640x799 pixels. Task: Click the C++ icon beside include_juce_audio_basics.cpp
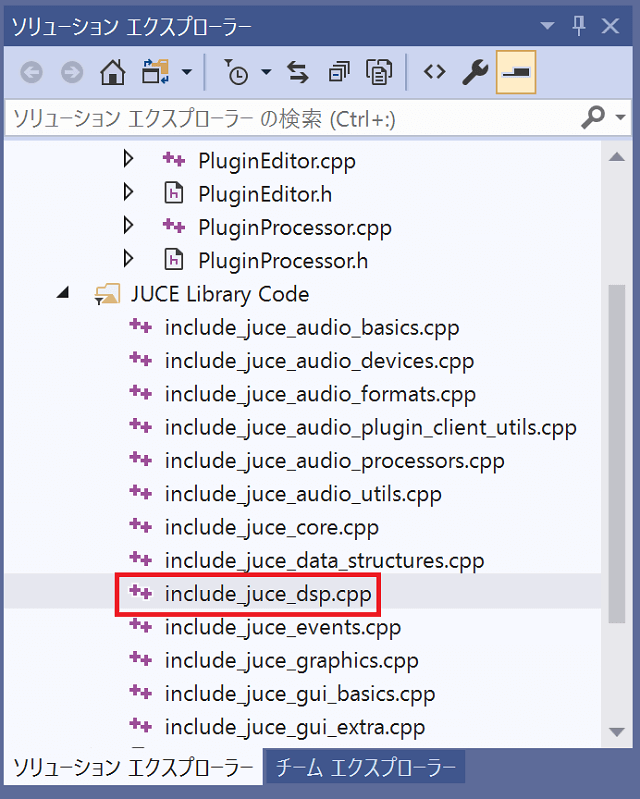(140, 325)
